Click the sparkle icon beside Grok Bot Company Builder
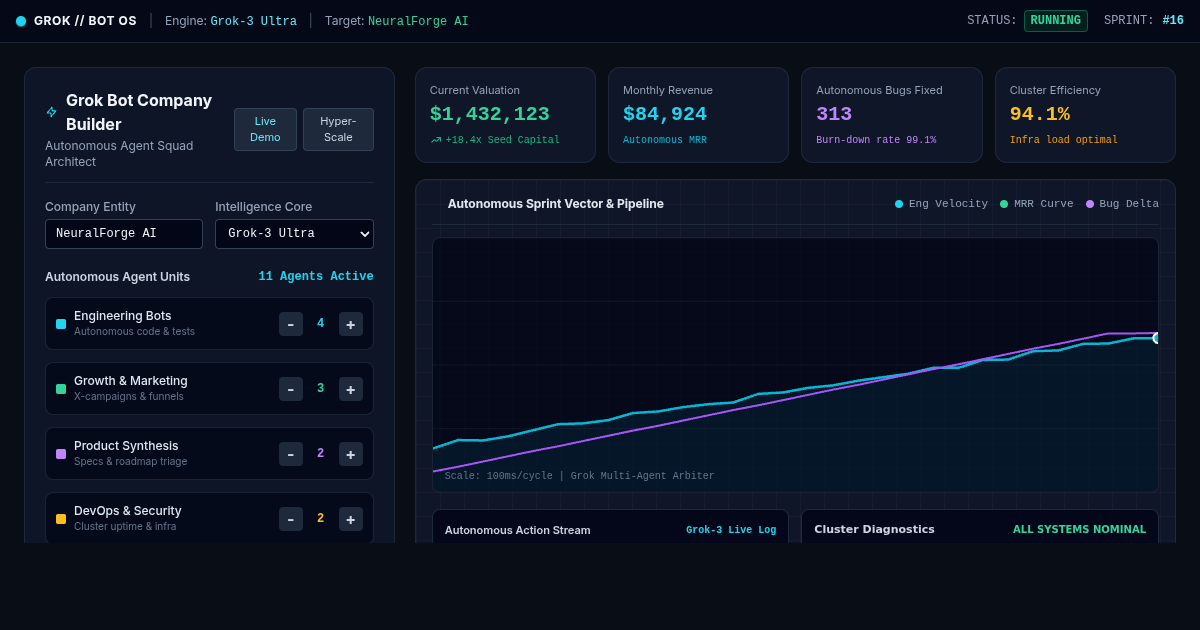1200x630 pixels. [x=51, y=112]
